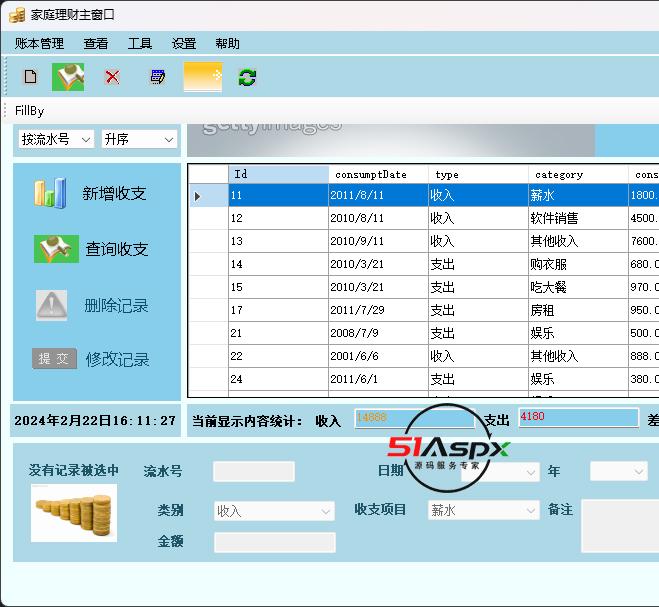Image resolution: width=659 pixels, height=607 pixels.
Task: Open the 账本管理 menu
Action: coord(39,43)
